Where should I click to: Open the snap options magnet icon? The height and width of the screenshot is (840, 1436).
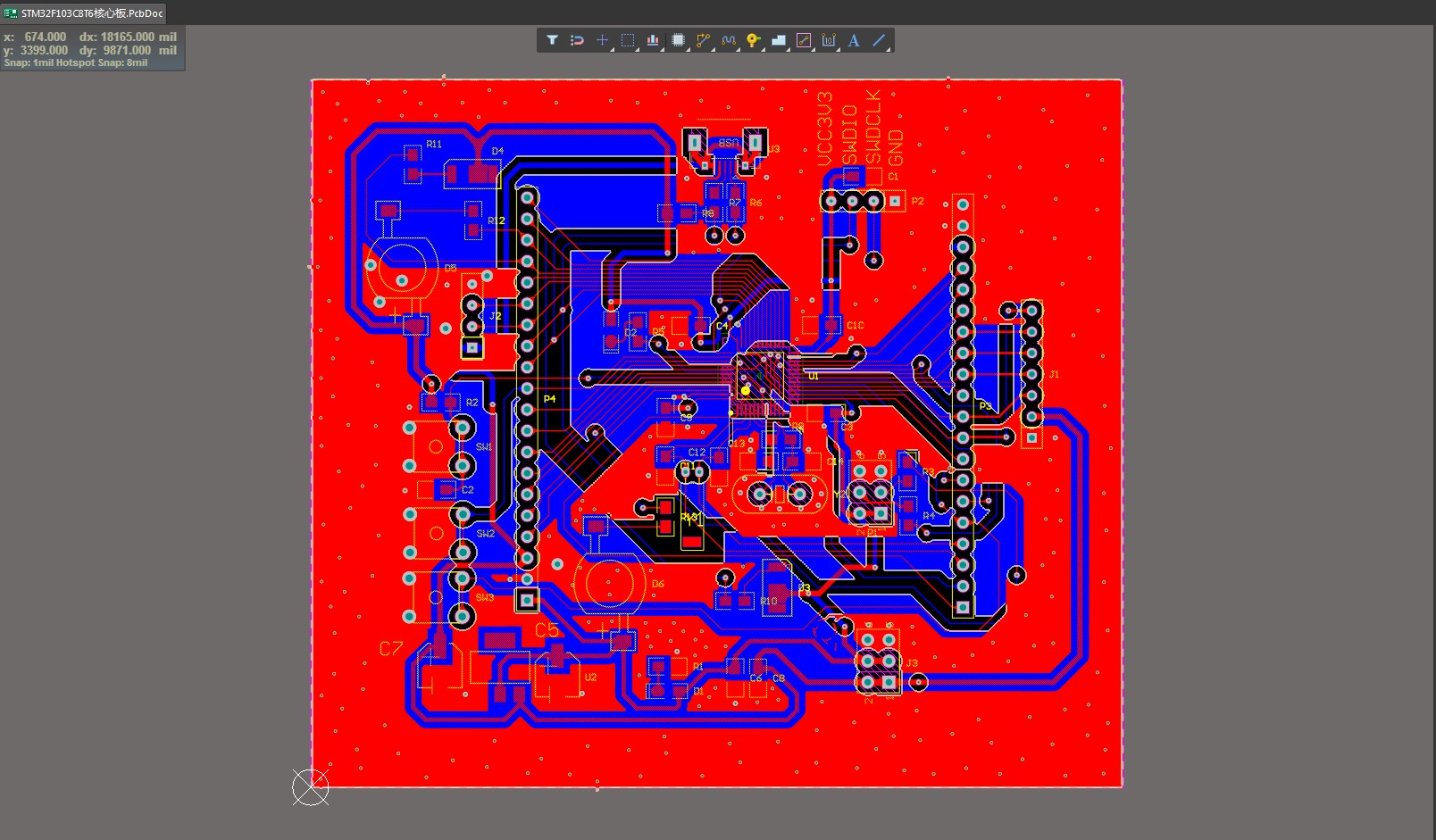click(577, 40)
